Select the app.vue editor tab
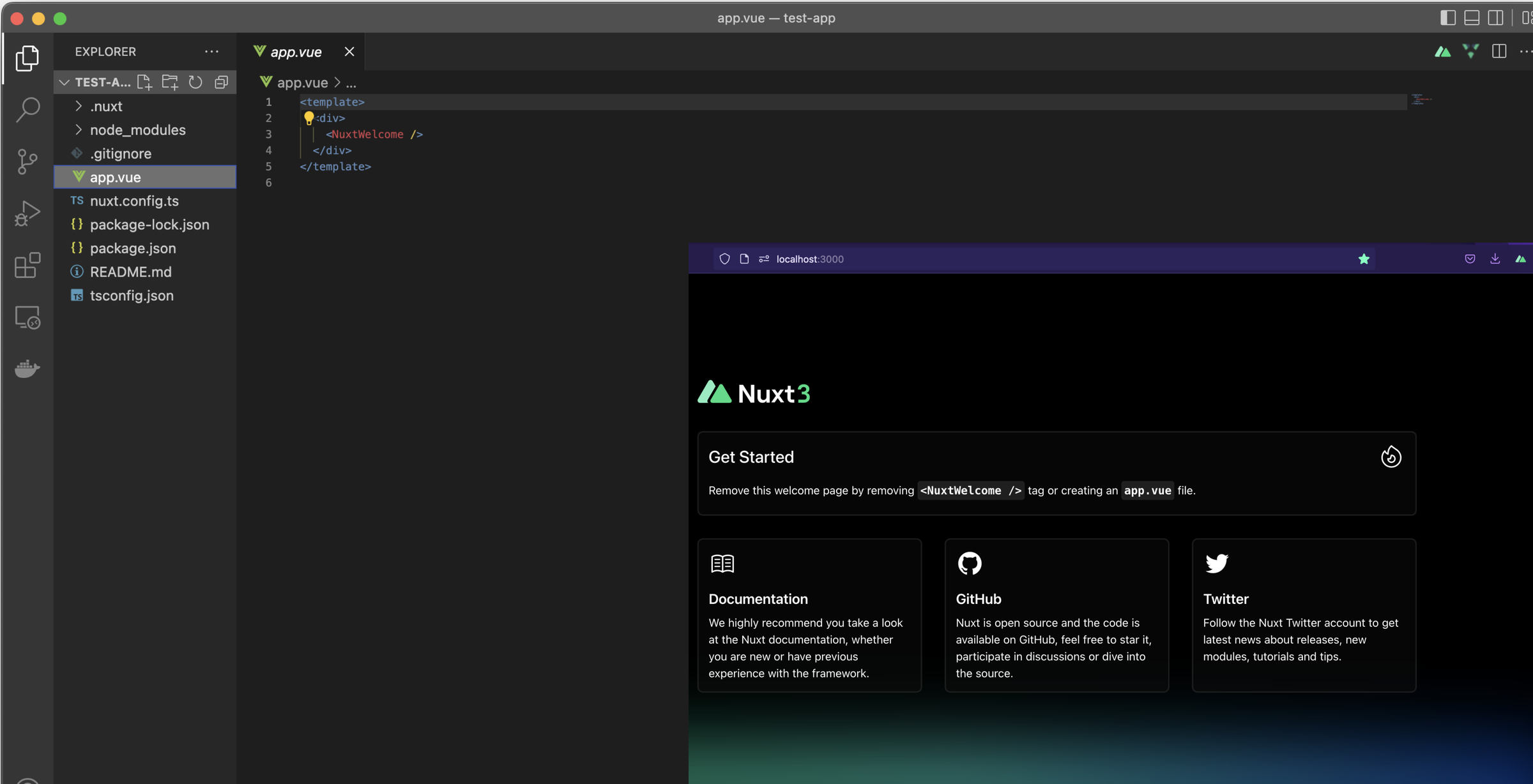The image size is (1533, 784). (x=296, y=52)
